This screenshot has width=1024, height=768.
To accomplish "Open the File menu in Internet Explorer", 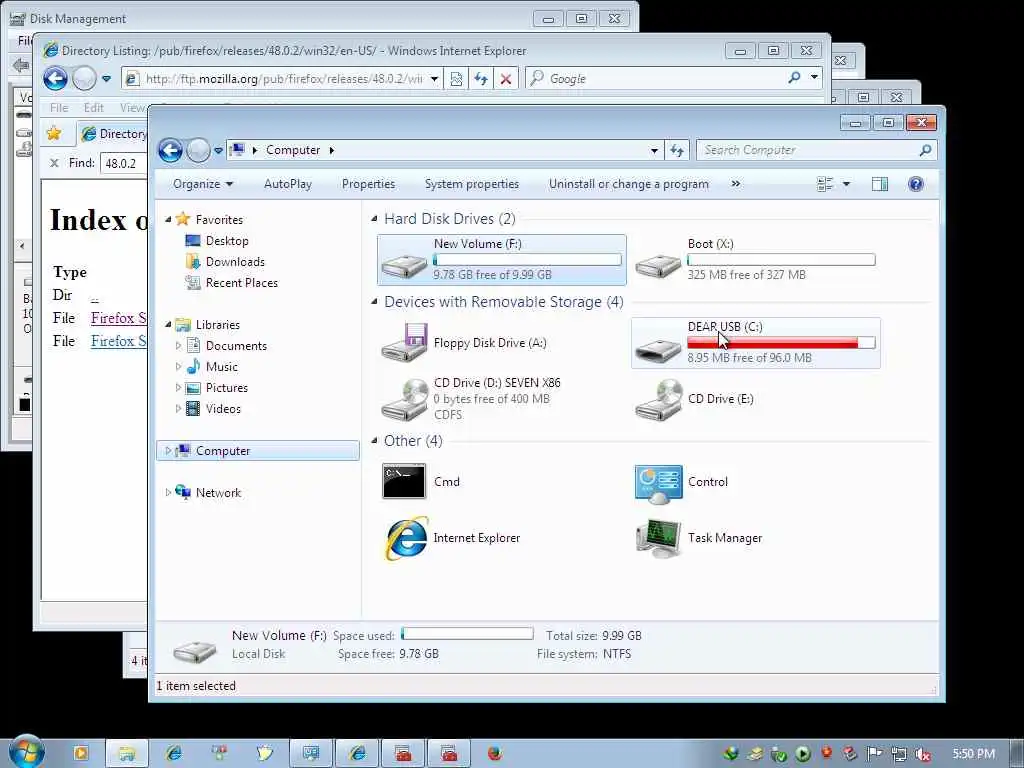I will pos(59,108).
